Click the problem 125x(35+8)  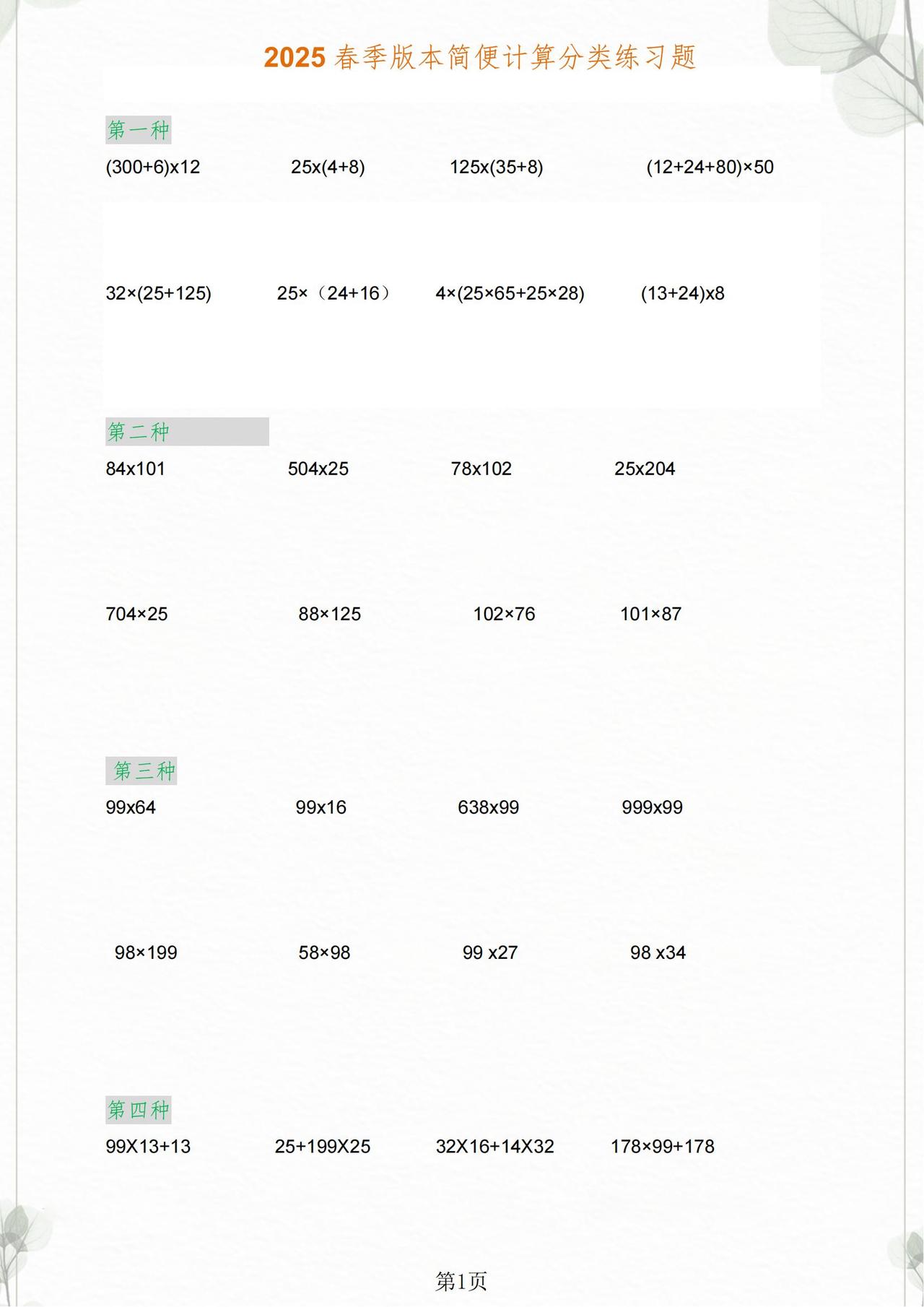pos(497,168)
